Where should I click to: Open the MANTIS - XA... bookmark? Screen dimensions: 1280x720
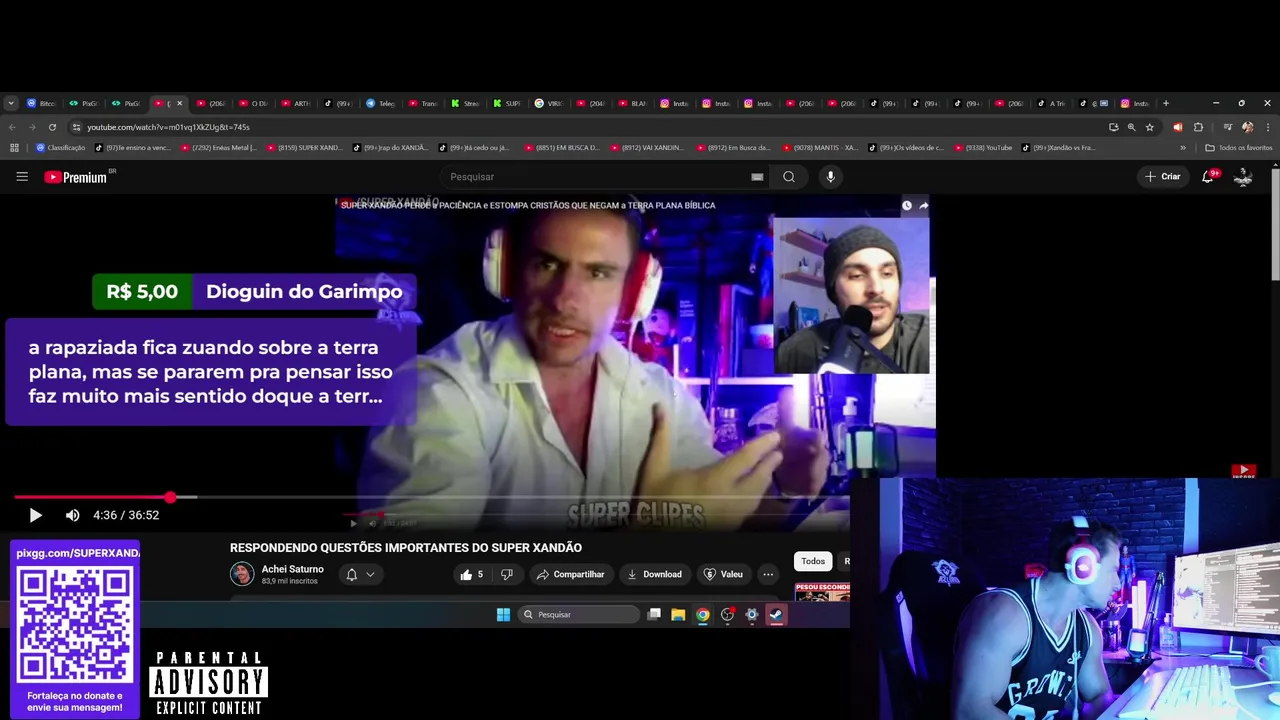[x=820, y=148]
